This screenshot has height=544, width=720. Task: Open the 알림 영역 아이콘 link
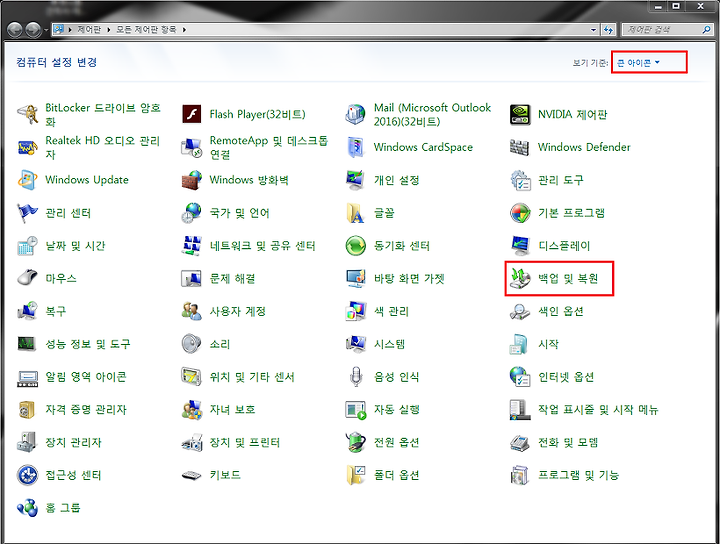click(x=86, y=377)
